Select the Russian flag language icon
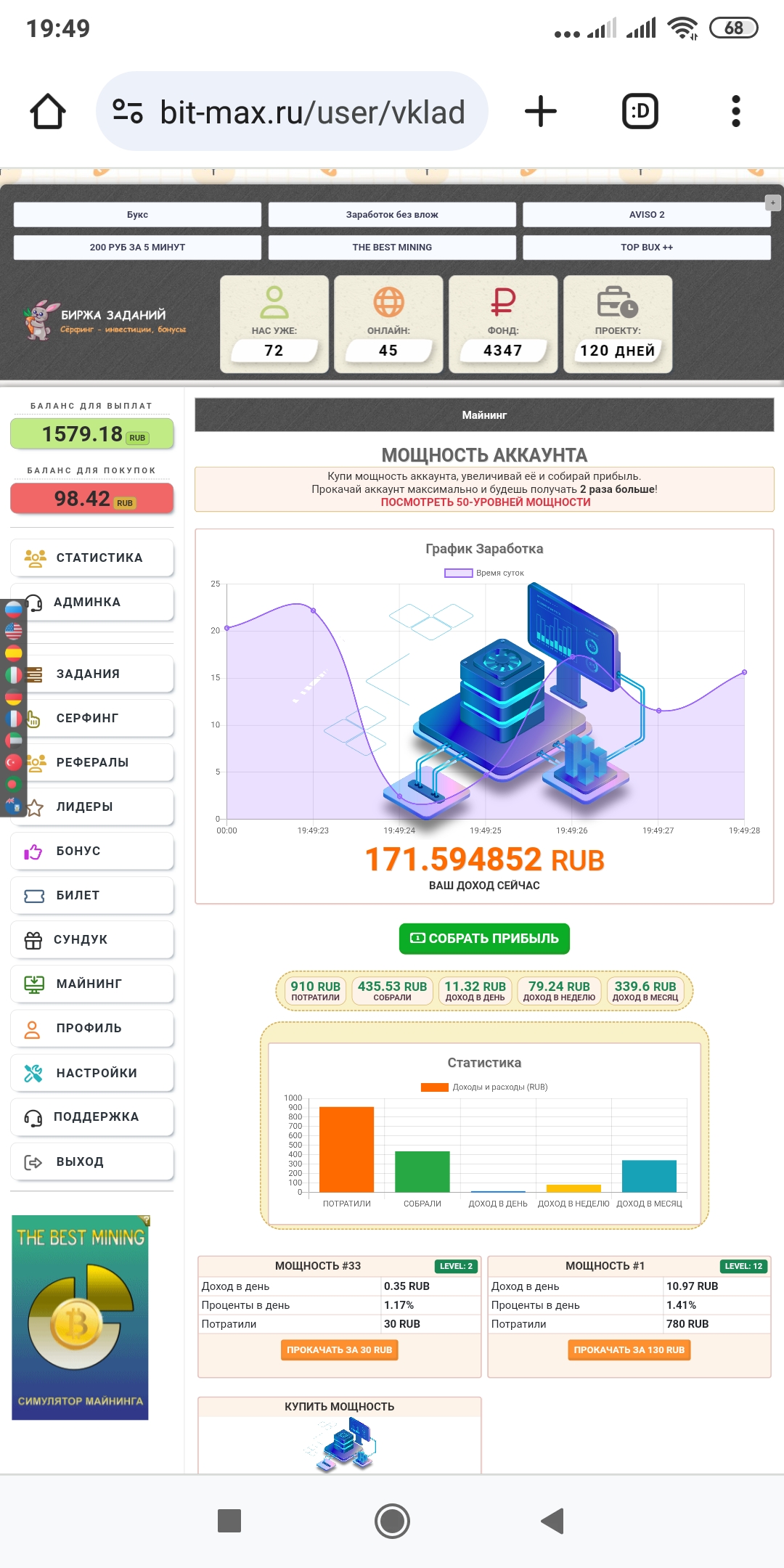This screenshot has height=1568, width=784. coord(14,609)
